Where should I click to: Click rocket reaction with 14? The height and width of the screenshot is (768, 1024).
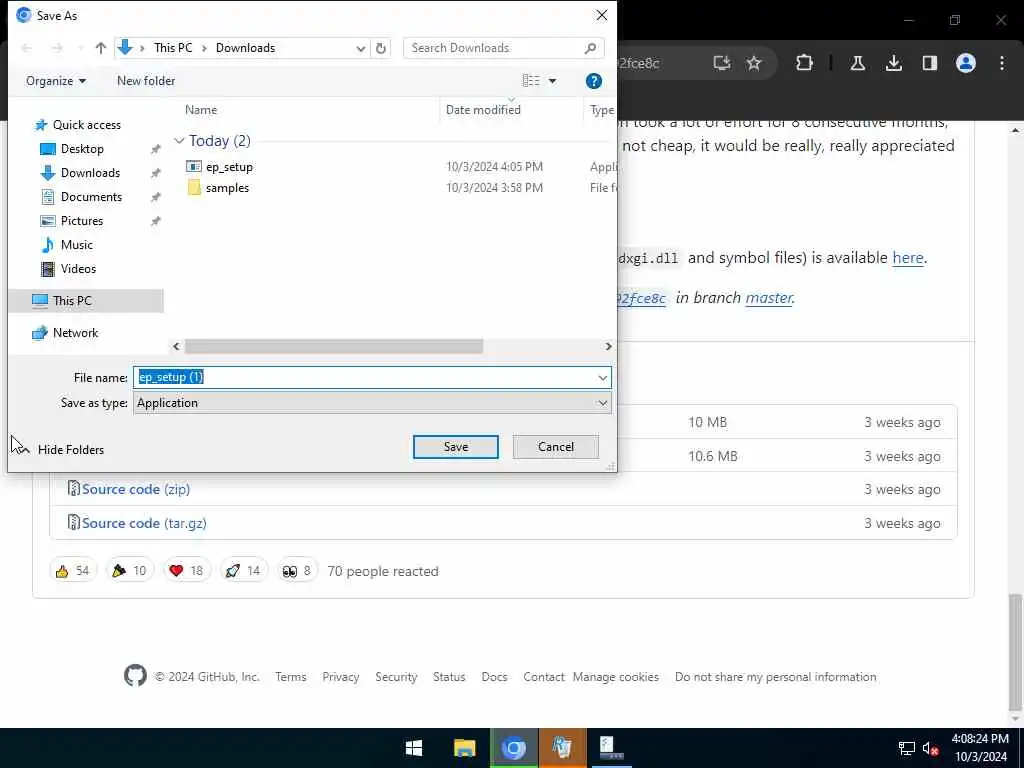pos(244,571)
